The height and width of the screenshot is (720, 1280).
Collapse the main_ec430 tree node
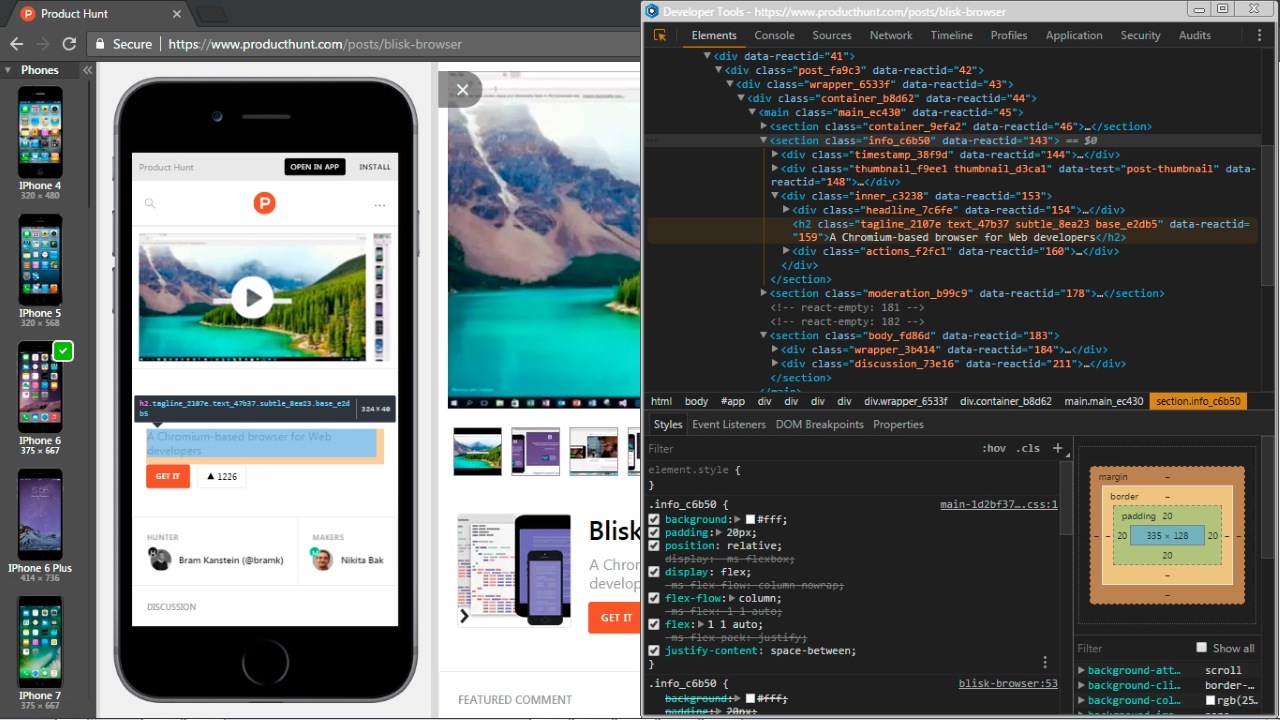pyautogui.click(x=752, y=112)
